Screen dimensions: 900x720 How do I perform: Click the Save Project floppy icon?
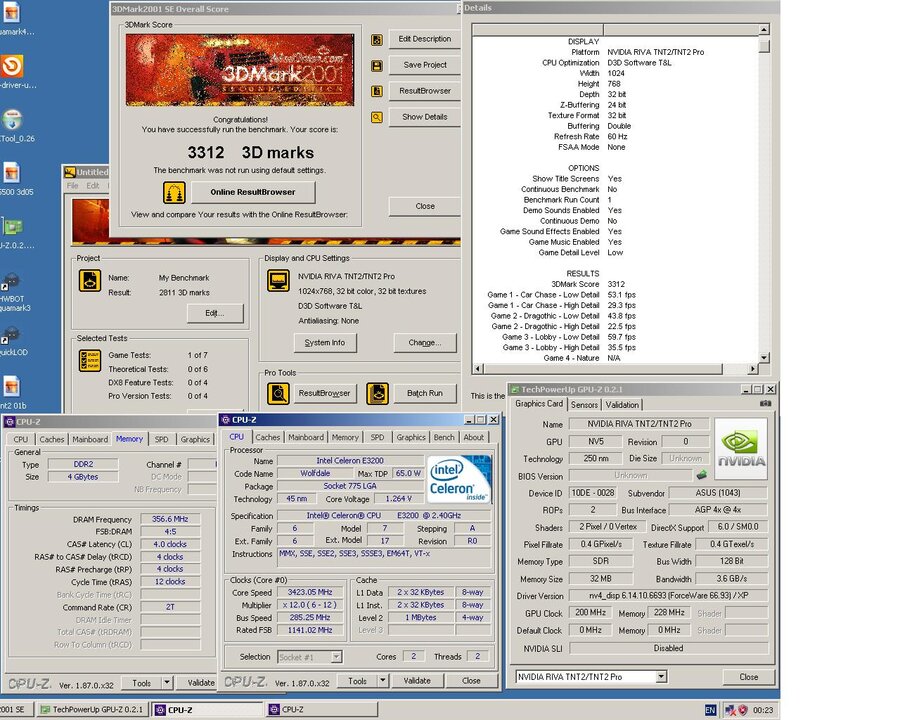(x=377, y=65)
